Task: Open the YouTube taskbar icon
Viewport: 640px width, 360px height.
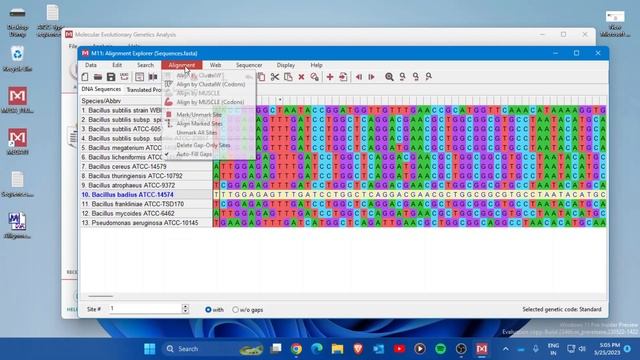Action: tap(399, 349)
